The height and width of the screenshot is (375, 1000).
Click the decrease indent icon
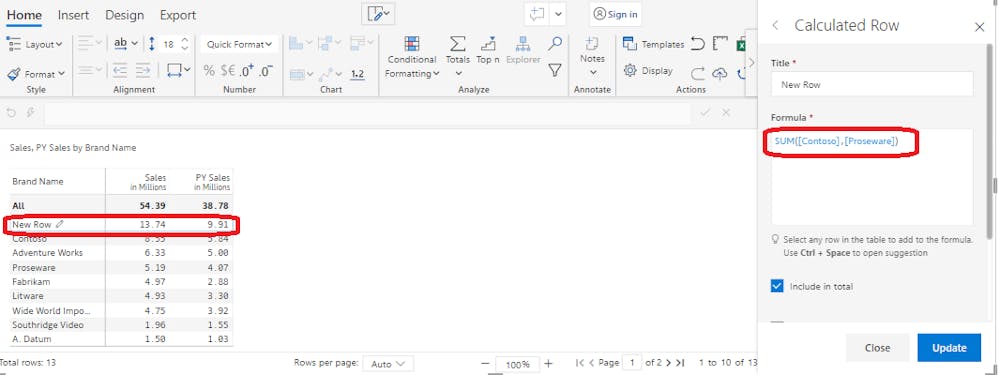click(120, 70)
